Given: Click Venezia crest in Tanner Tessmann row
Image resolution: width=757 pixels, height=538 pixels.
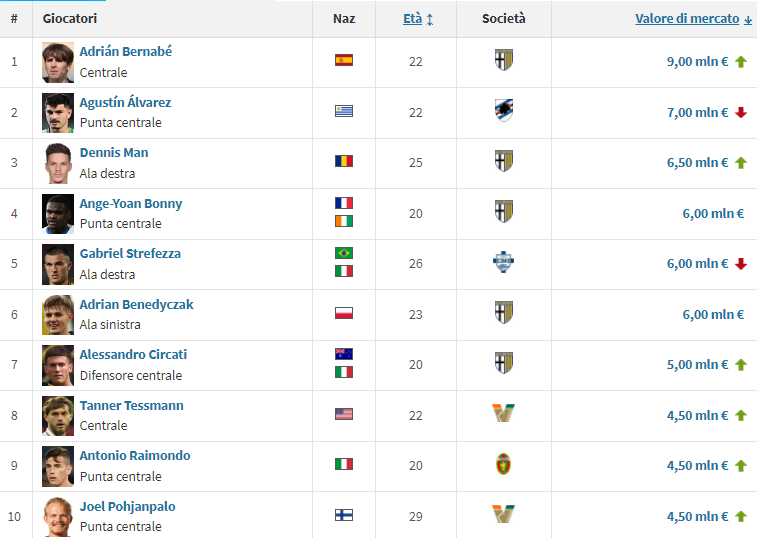Looking at the screenshot, I should click(503, 414).
